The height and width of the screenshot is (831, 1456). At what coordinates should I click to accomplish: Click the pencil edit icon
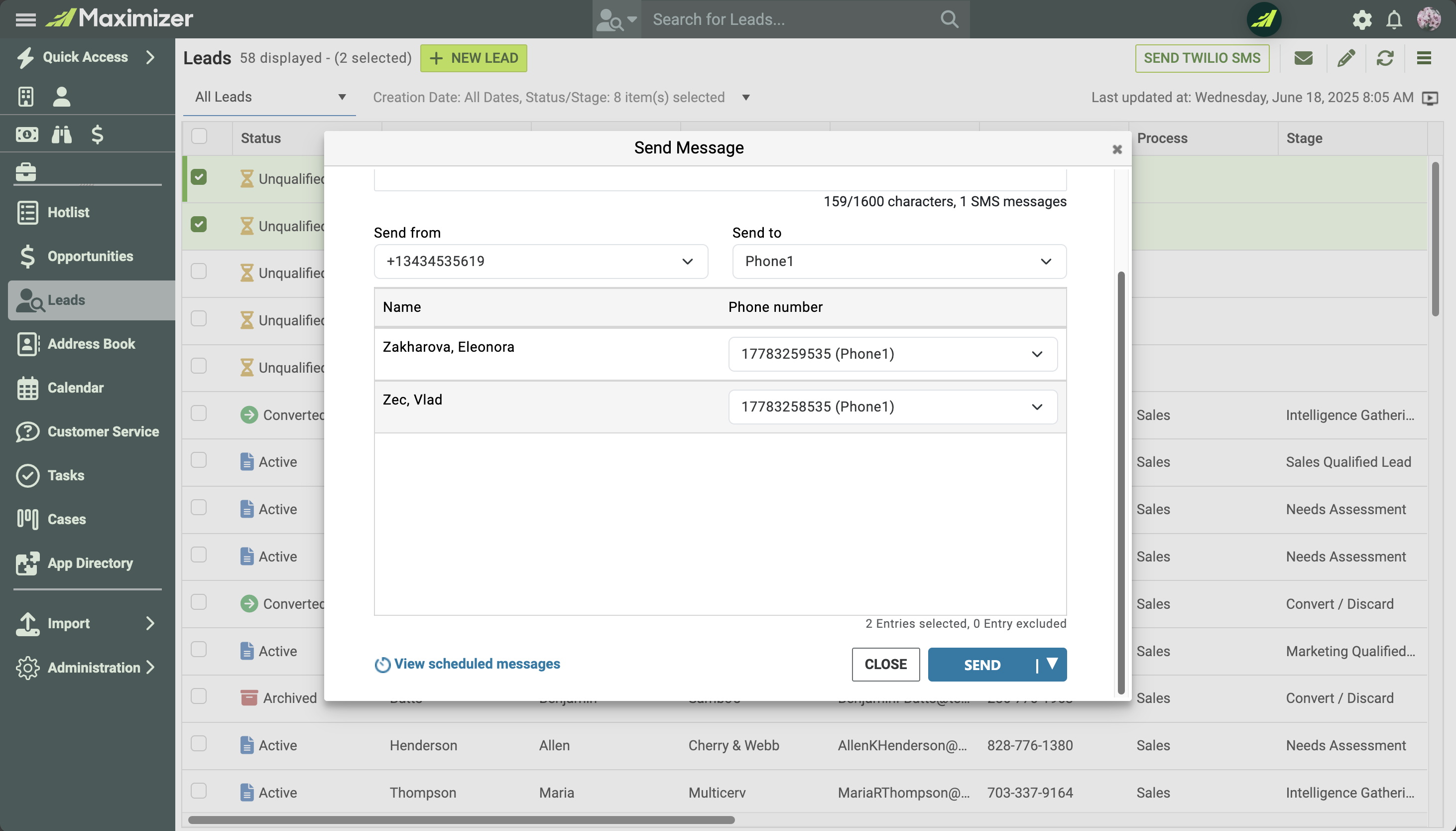[1346, 58]
